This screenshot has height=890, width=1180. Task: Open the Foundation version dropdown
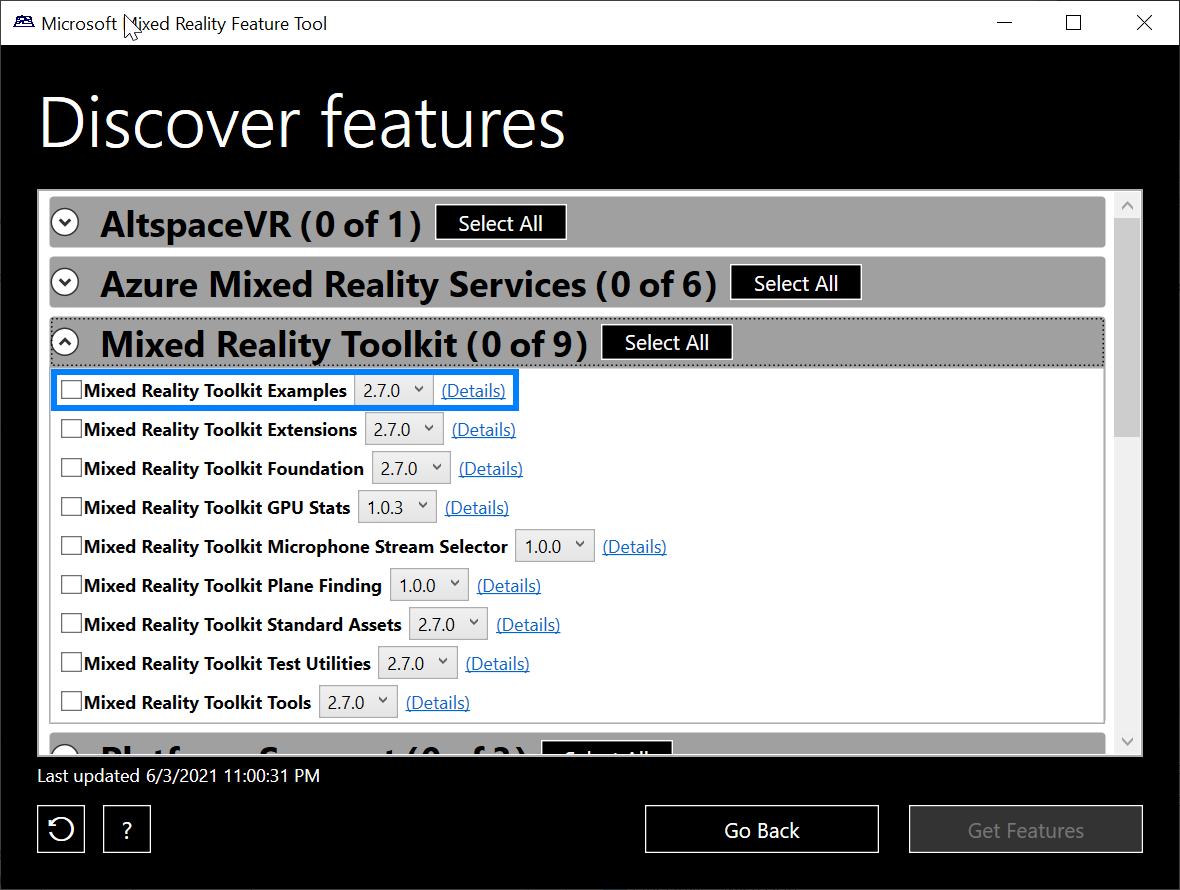pos(411,467)
